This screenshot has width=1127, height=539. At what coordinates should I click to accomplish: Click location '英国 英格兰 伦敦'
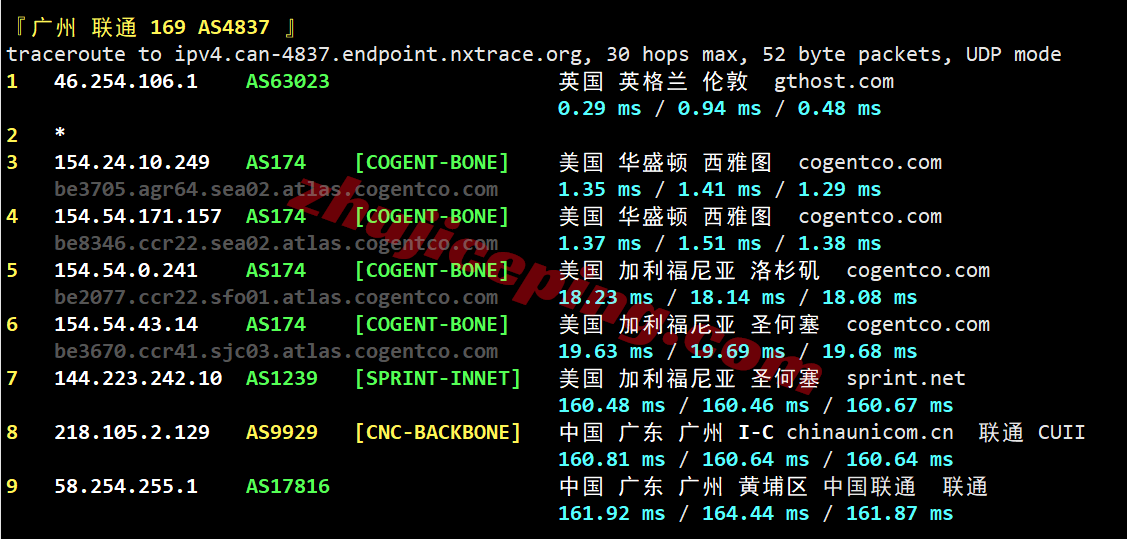coord(653,82)
